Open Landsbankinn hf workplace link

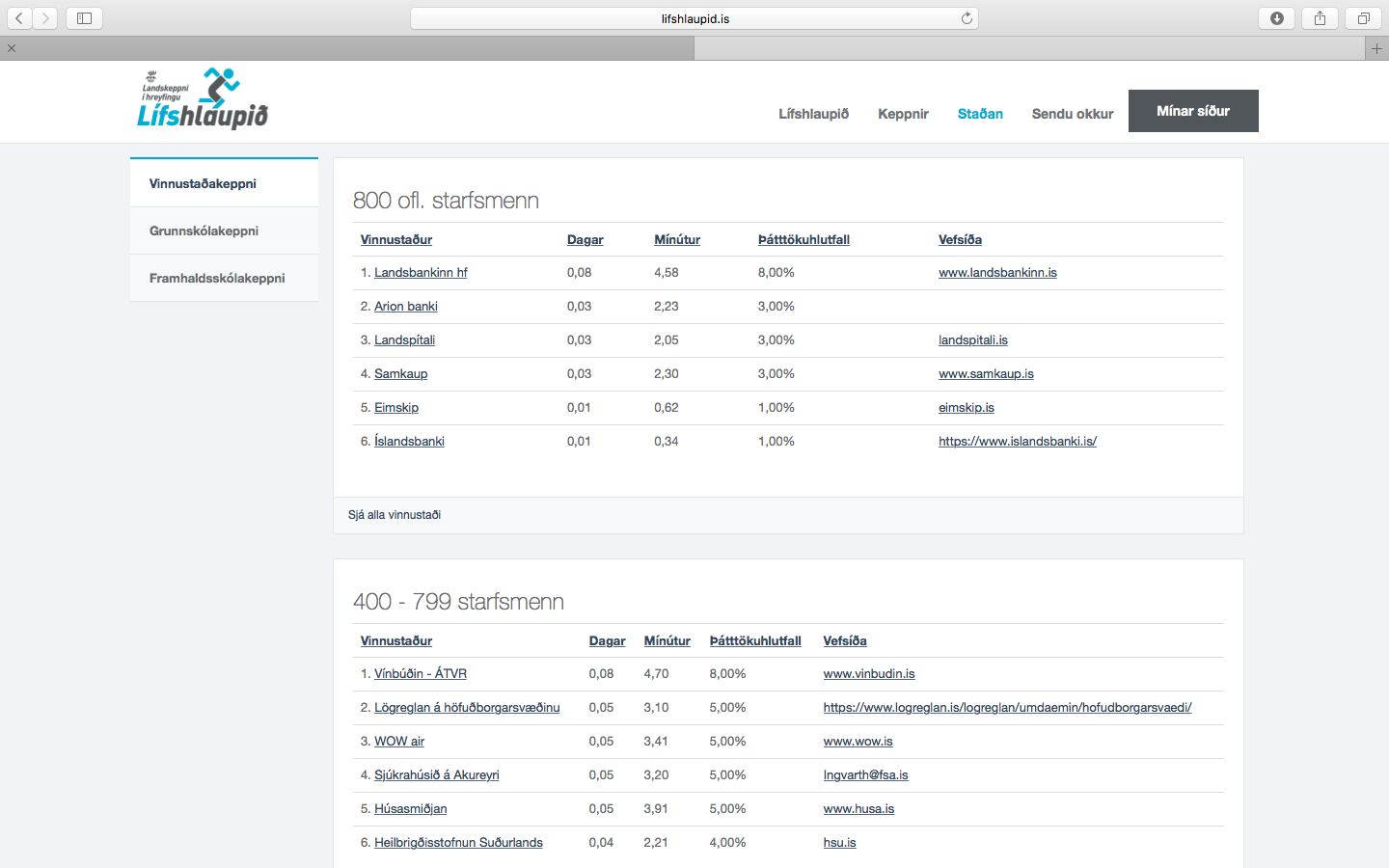(421, 273)
